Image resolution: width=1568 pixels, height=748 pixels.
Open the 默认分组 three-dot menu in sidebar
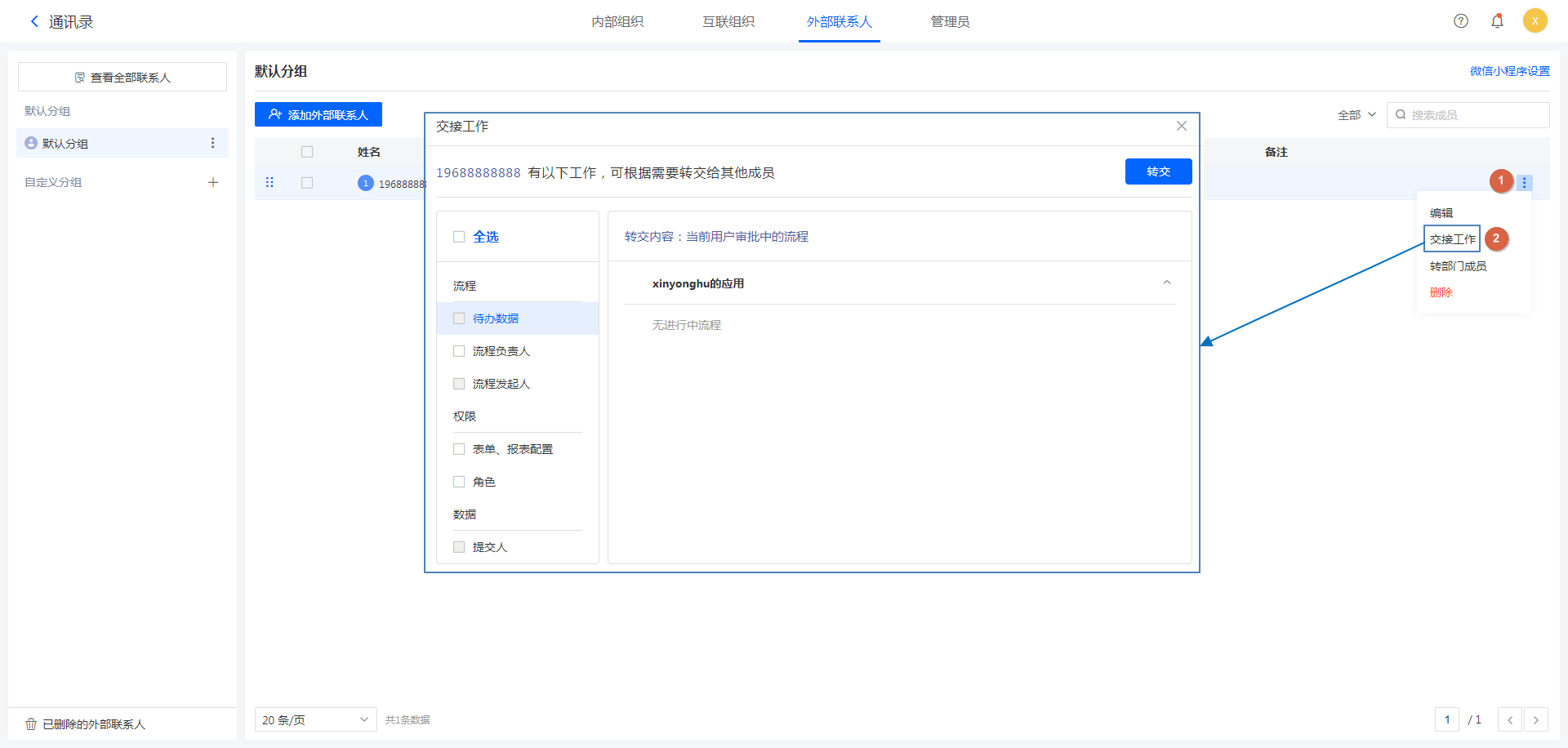(212, 143)
